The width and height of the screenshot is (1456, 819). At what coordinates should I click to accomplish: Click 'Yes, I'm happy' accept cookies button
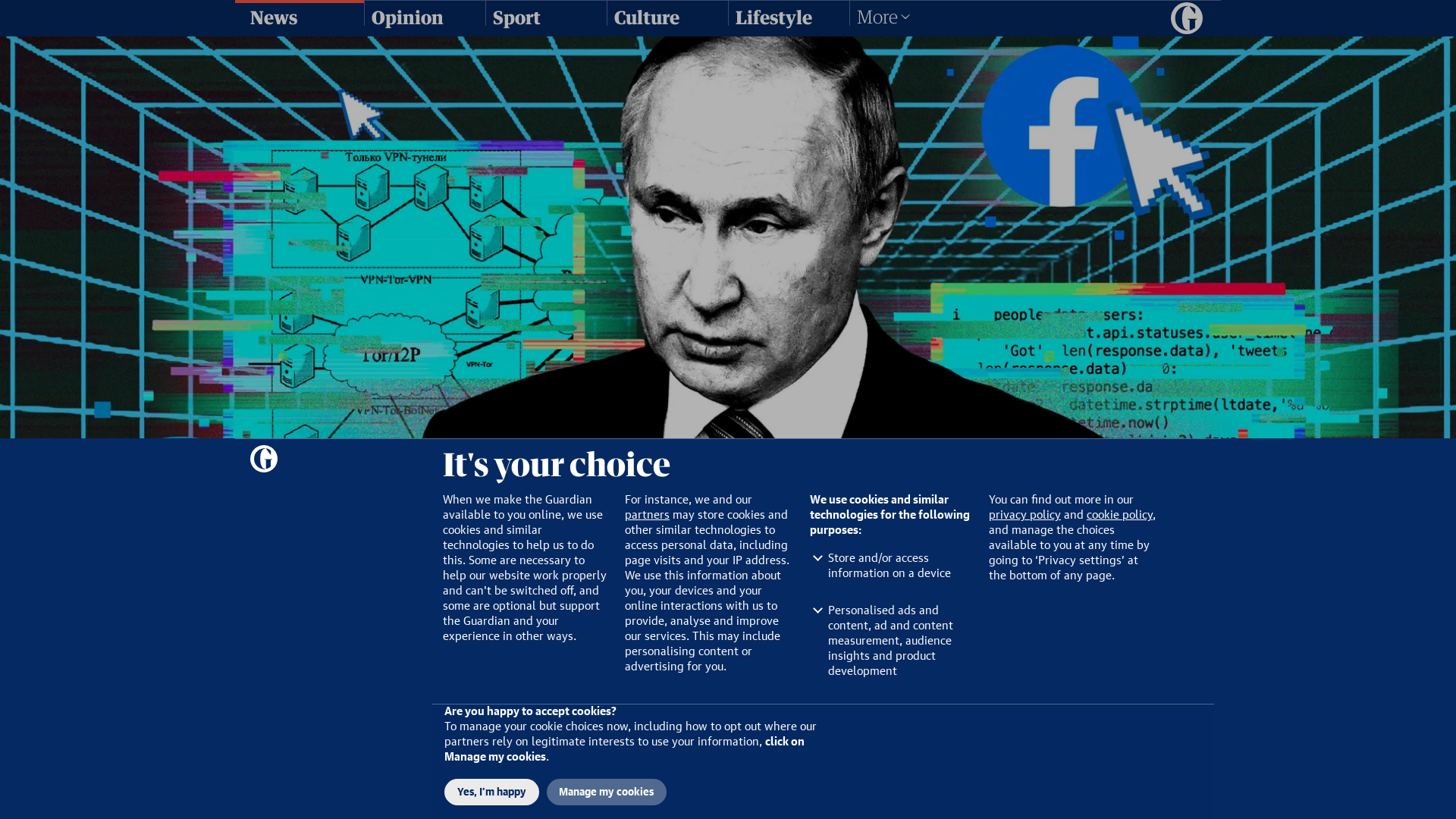pyautogui.click(x=491, y=792)
